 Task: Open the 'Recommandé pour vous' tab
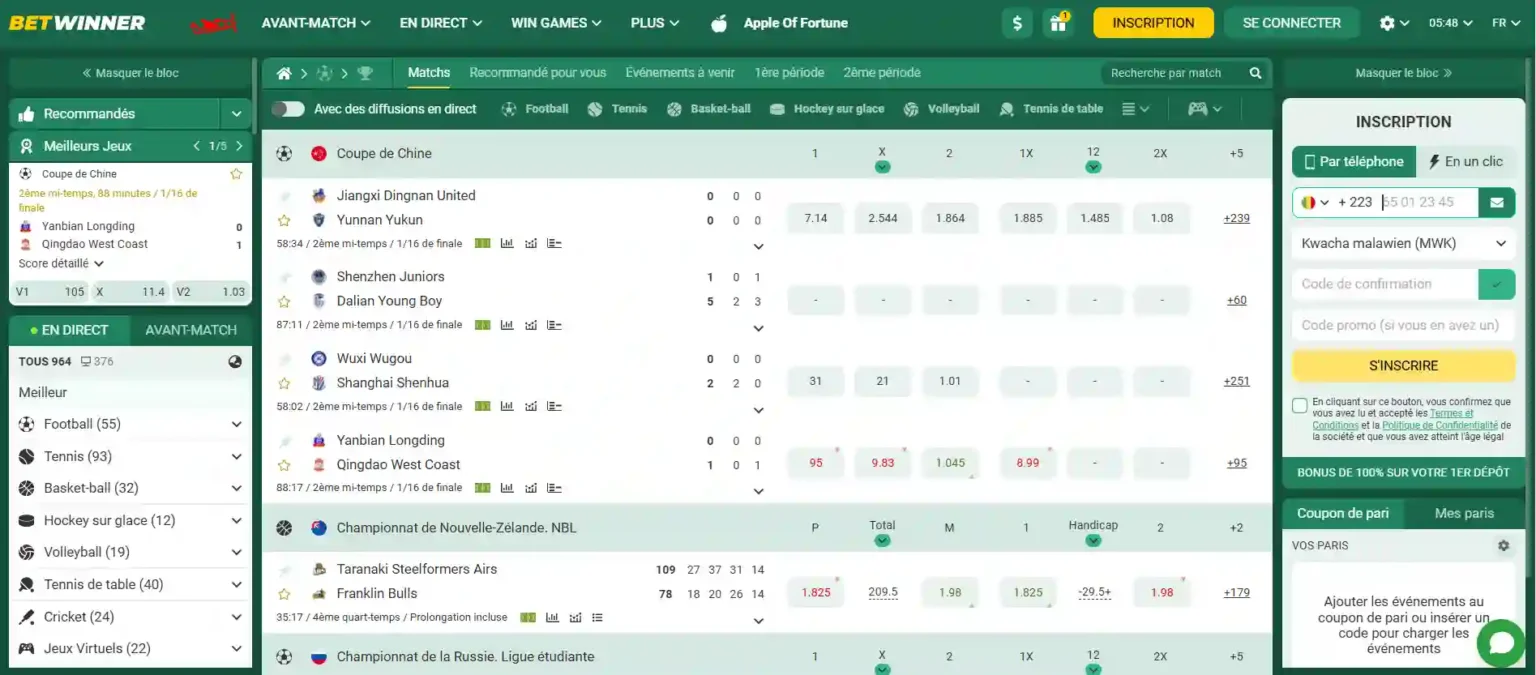point(538,72)
